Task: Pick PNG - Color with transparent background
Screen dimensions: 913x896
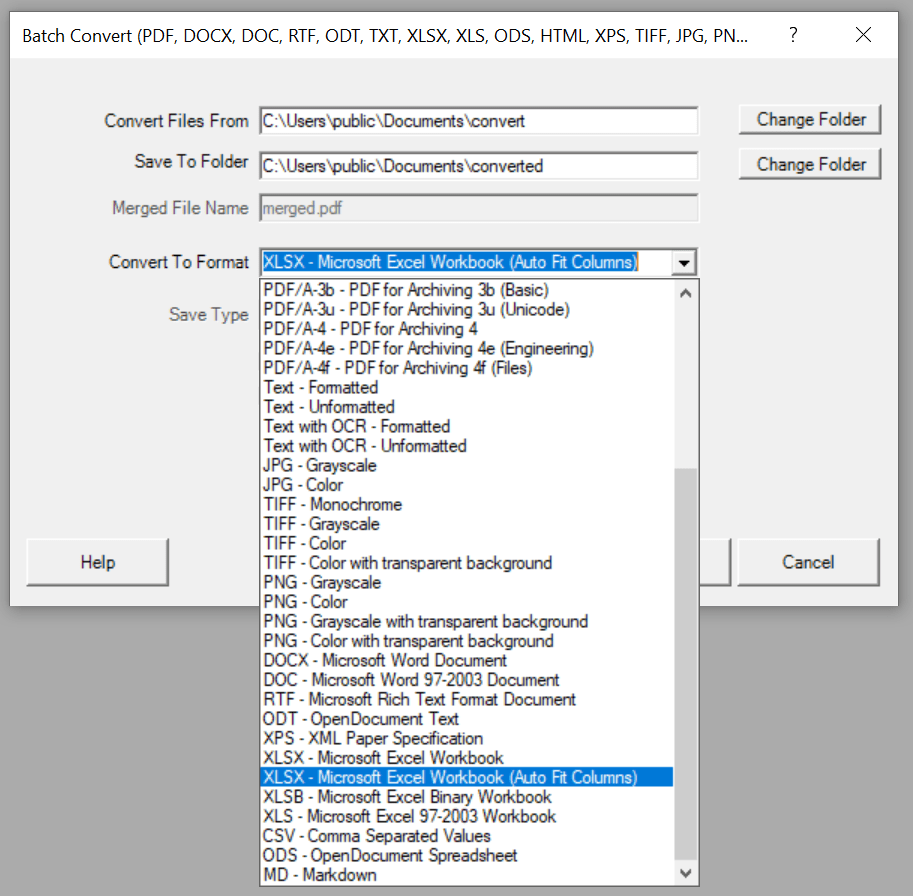Action: pos(466,641)
